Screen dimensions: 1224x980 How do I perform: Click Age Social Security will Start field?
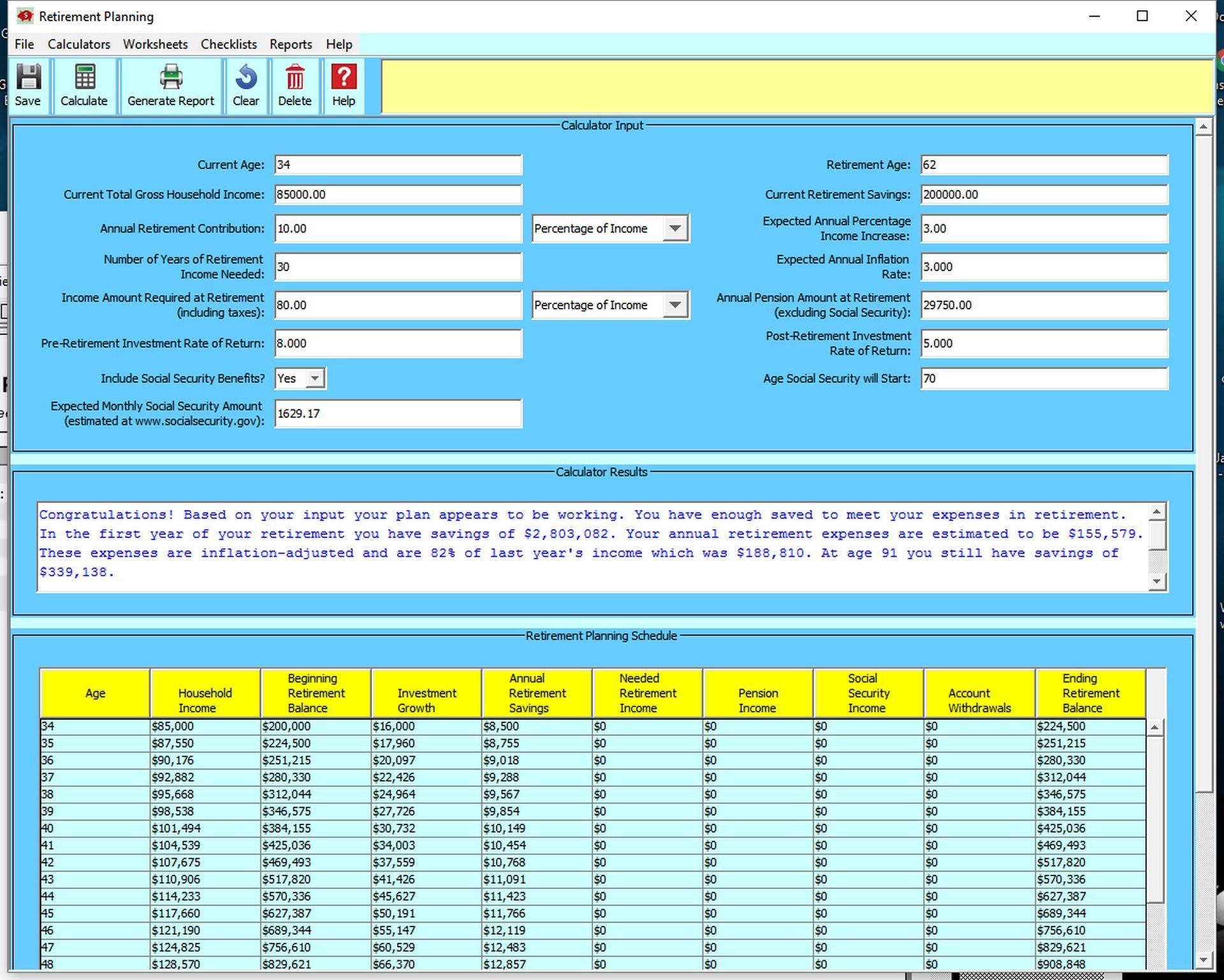click(1044, 378)
